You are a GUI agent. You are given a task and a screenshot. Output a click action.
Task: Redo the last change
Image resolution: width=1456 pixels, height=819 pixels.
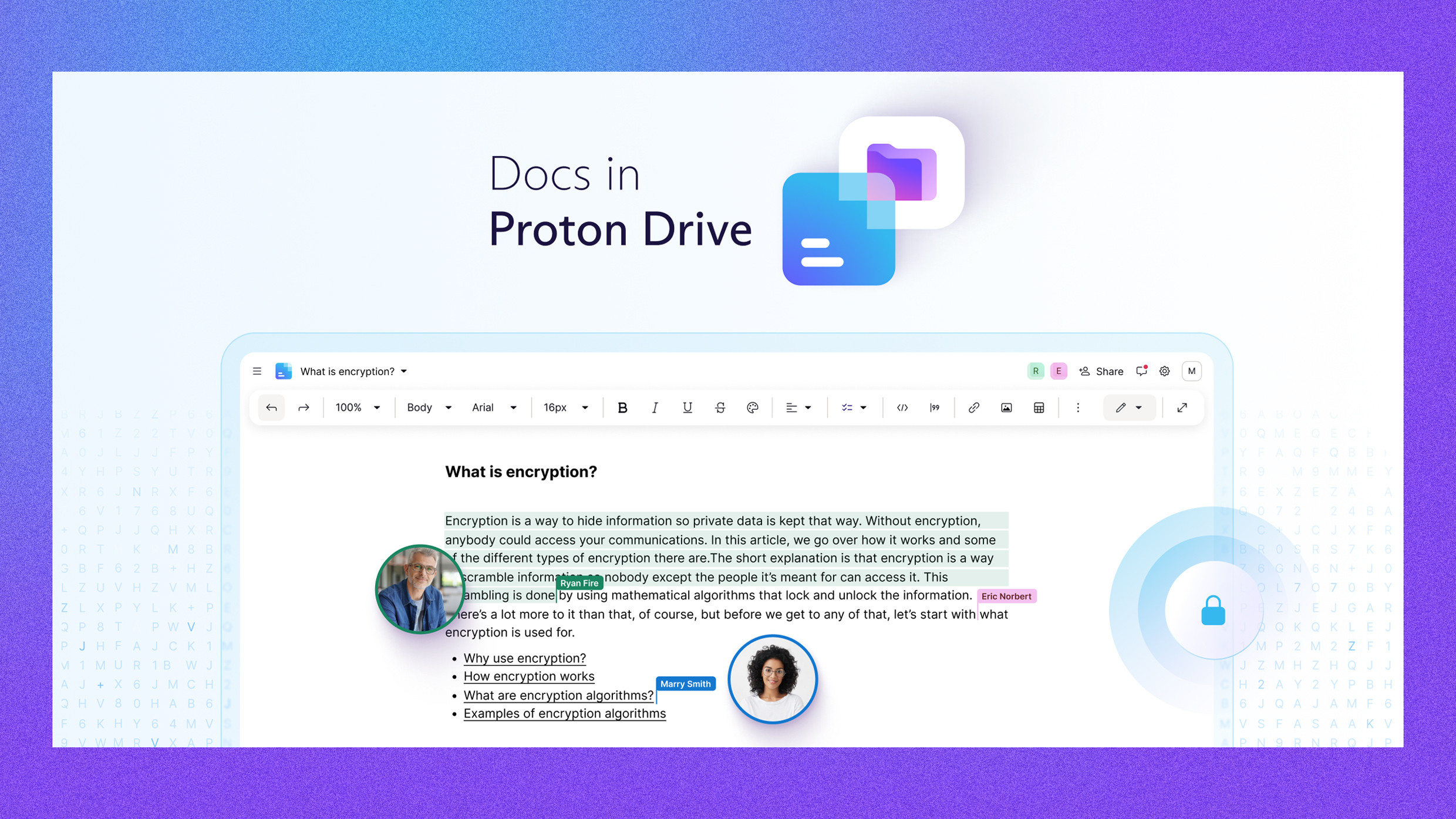pyautogui.click(x=304, y=407)
